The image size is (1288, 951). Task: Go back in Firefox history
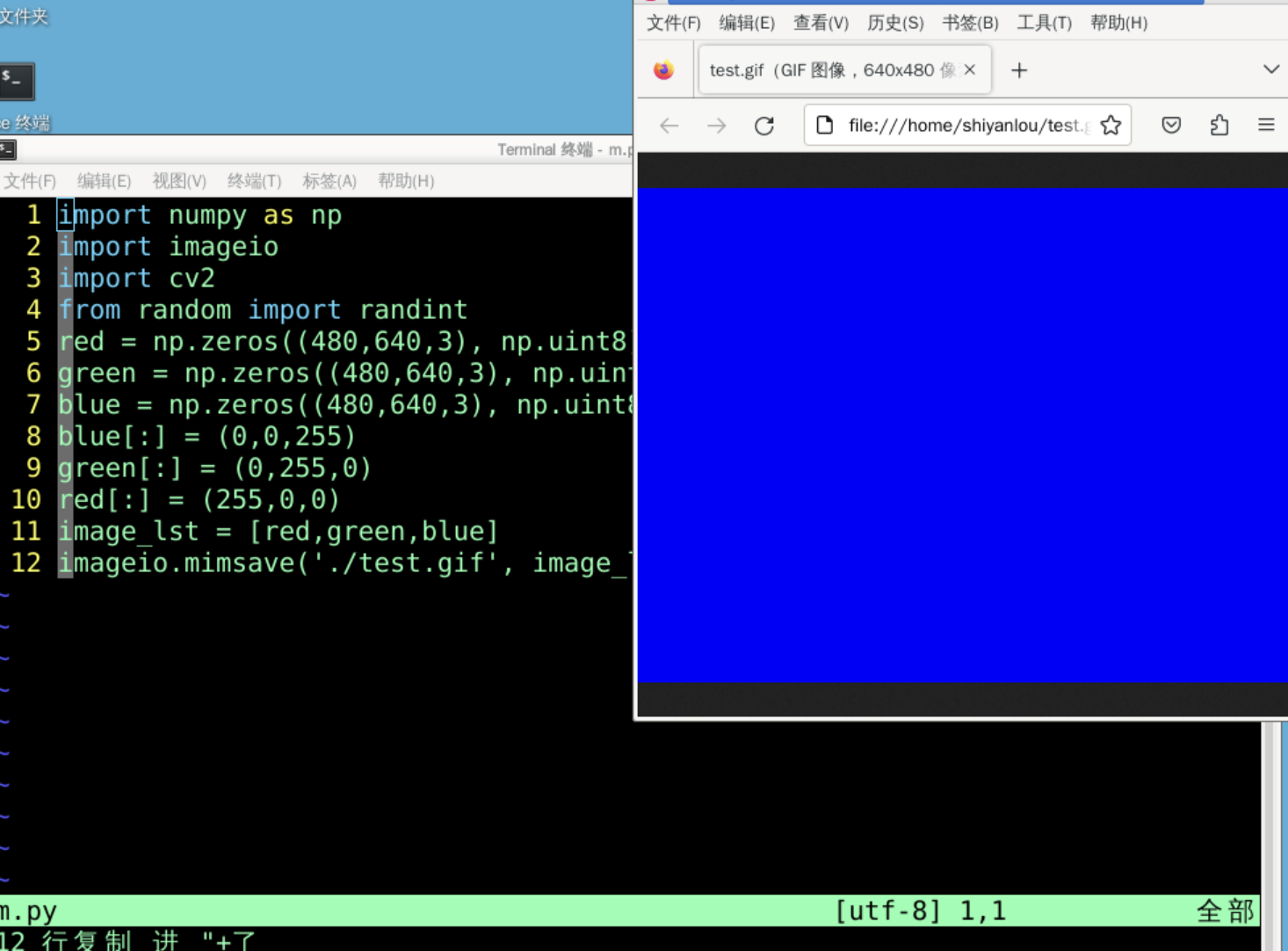[x=669, y=126]
